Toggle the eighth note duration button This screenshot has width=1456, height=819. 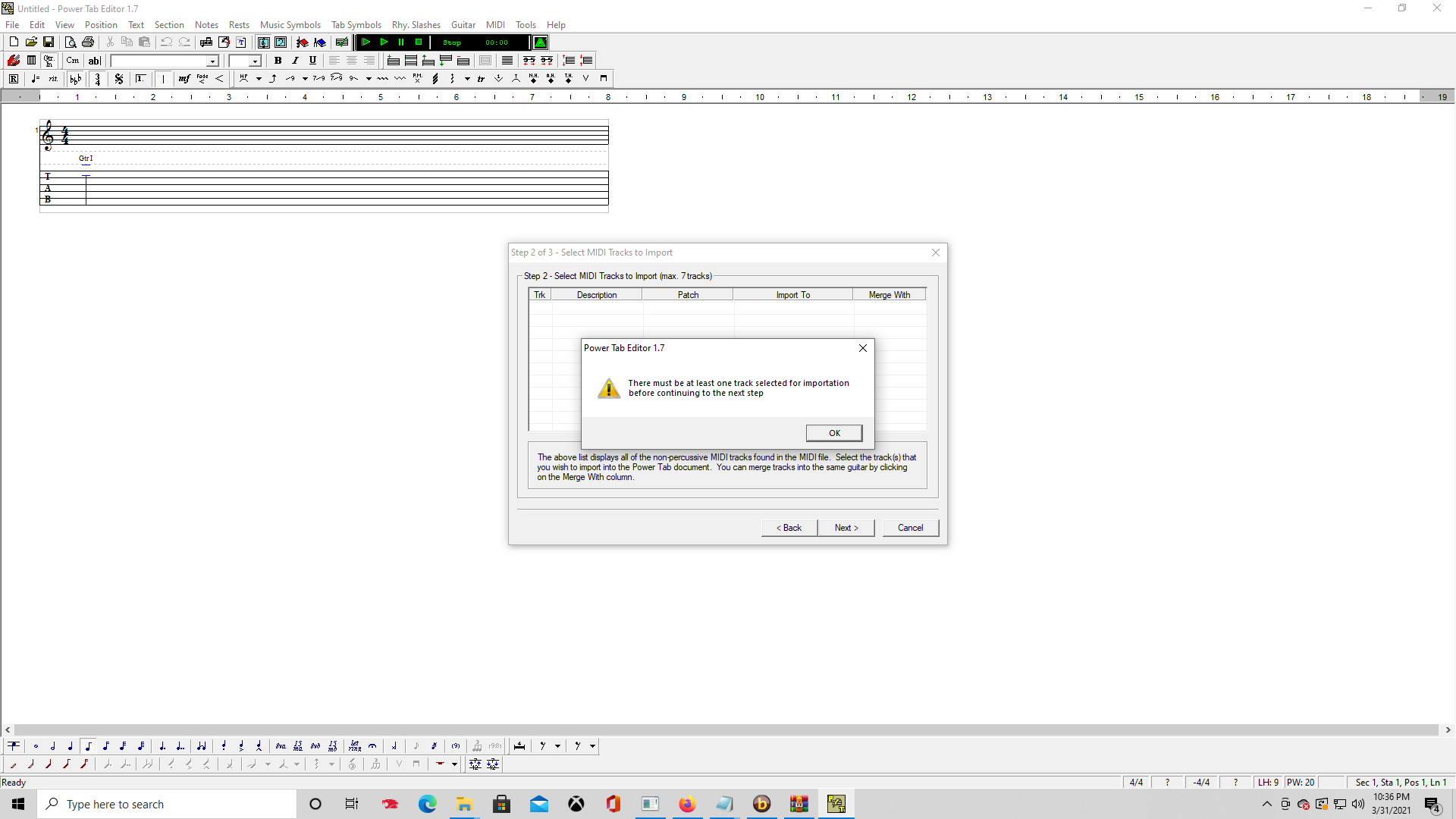(88, 746)
